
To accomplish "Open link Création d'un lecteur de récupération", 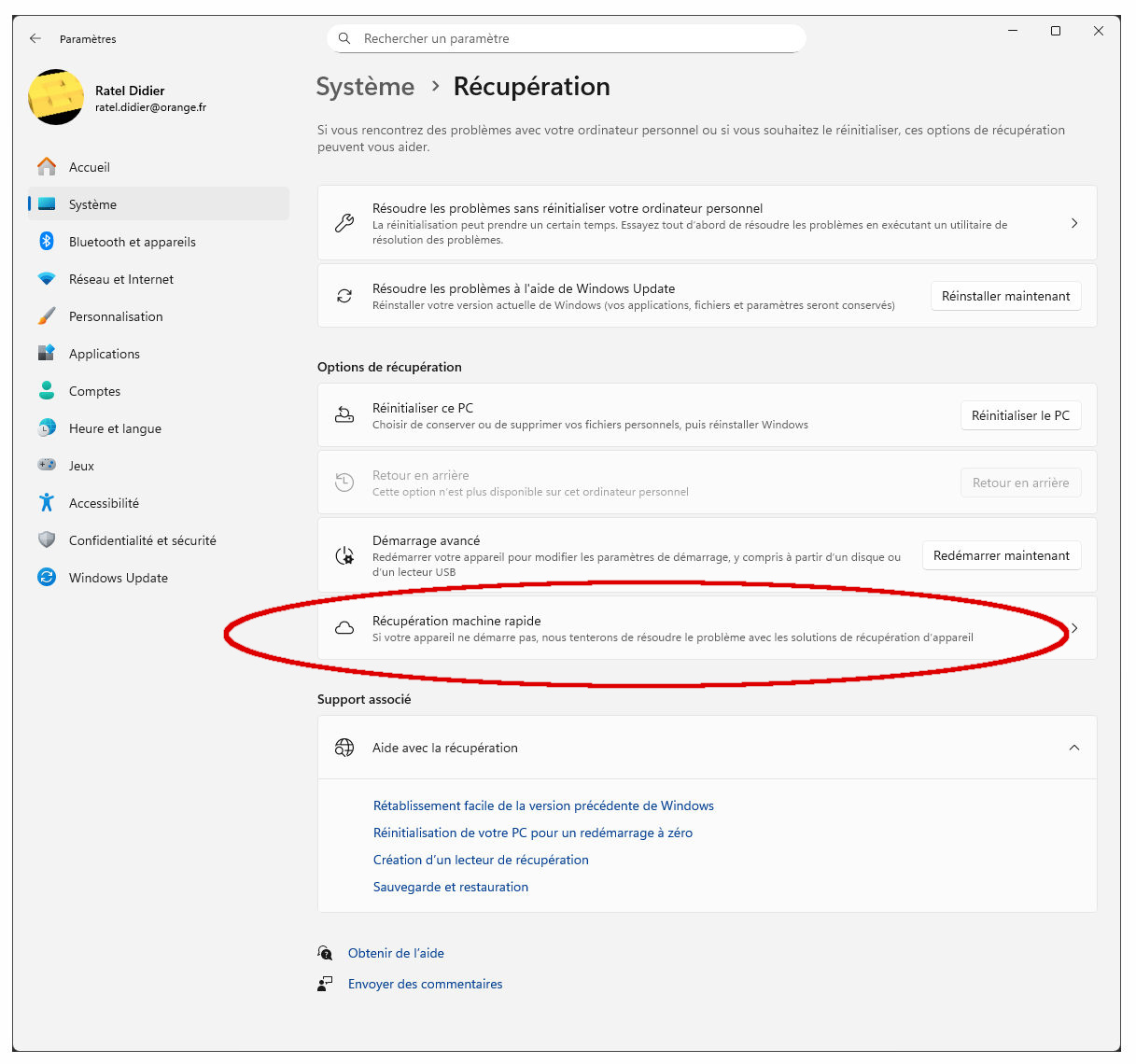I will pos(481,860).
